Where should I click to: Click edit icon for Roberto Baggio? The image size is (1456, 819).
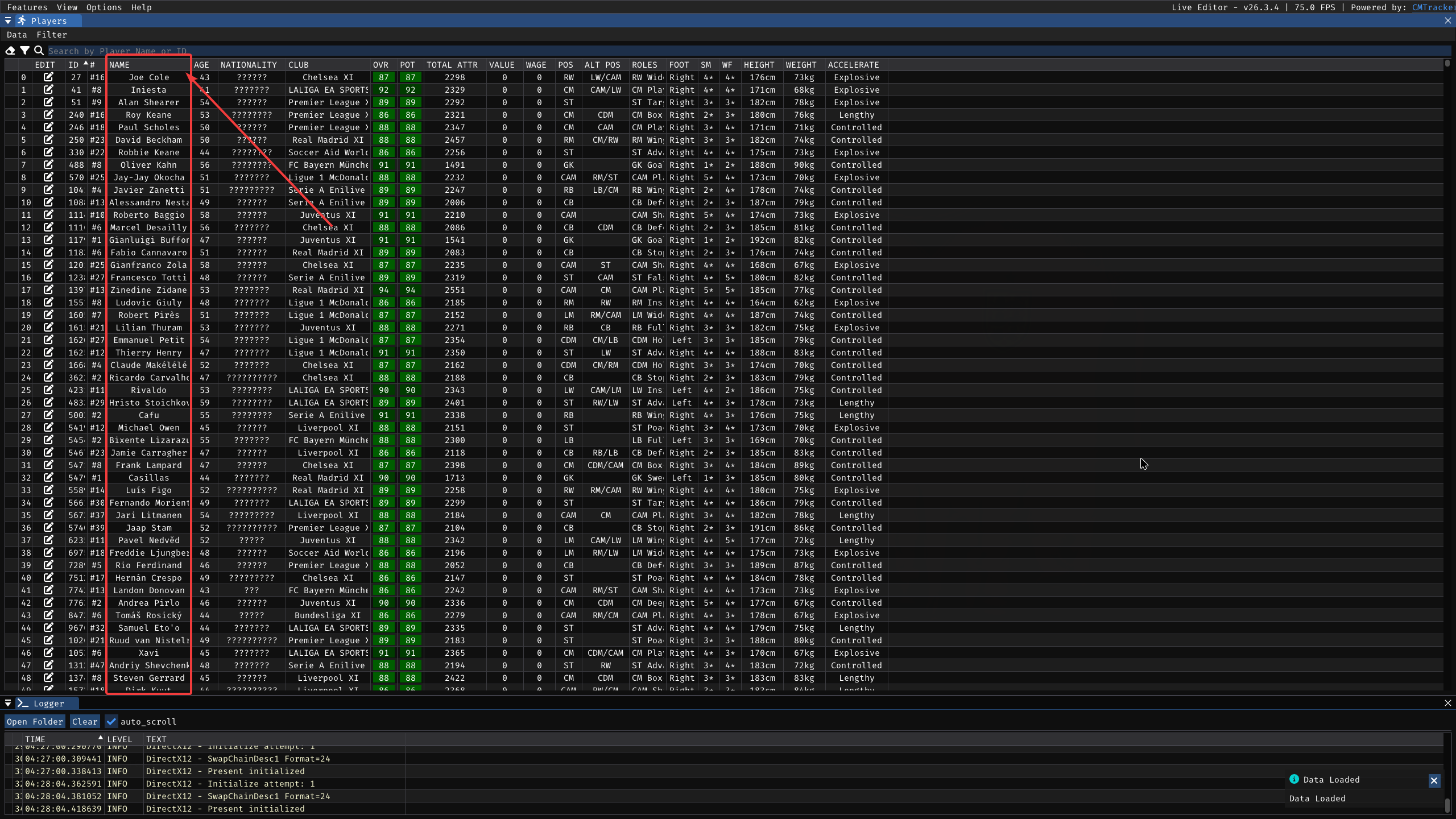[x=48, y=214]
